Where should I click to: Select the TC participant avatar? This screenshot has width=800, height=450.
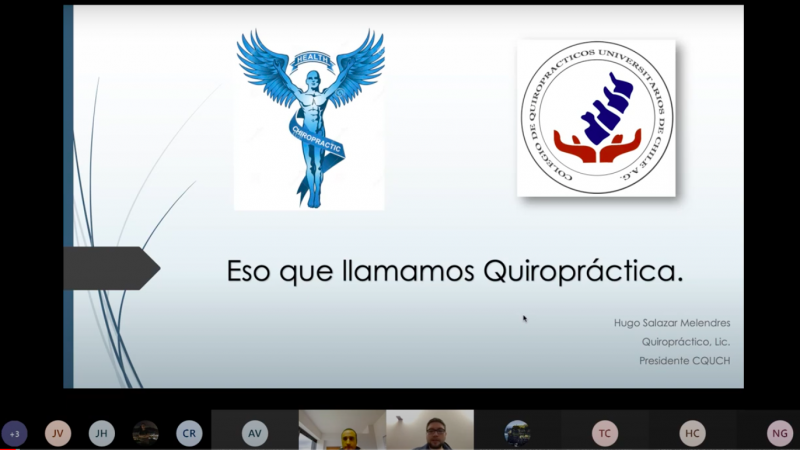[604, 433]
